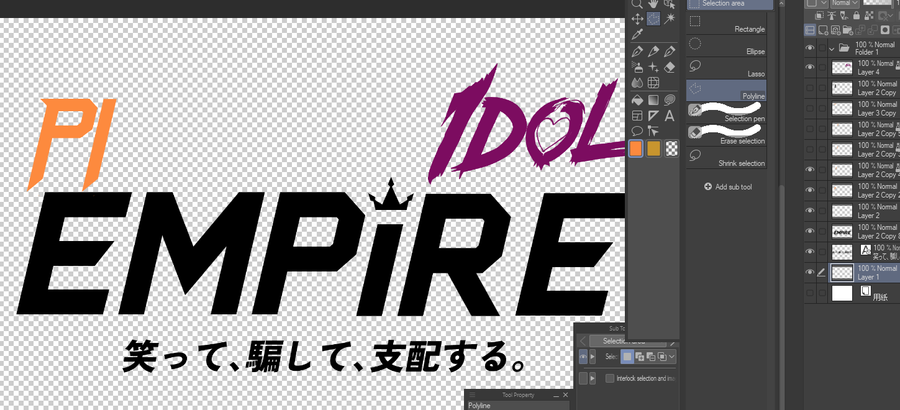Choose Add to selection mode icon
This screenshot has height=410, width=900.
tap(639, 357)
